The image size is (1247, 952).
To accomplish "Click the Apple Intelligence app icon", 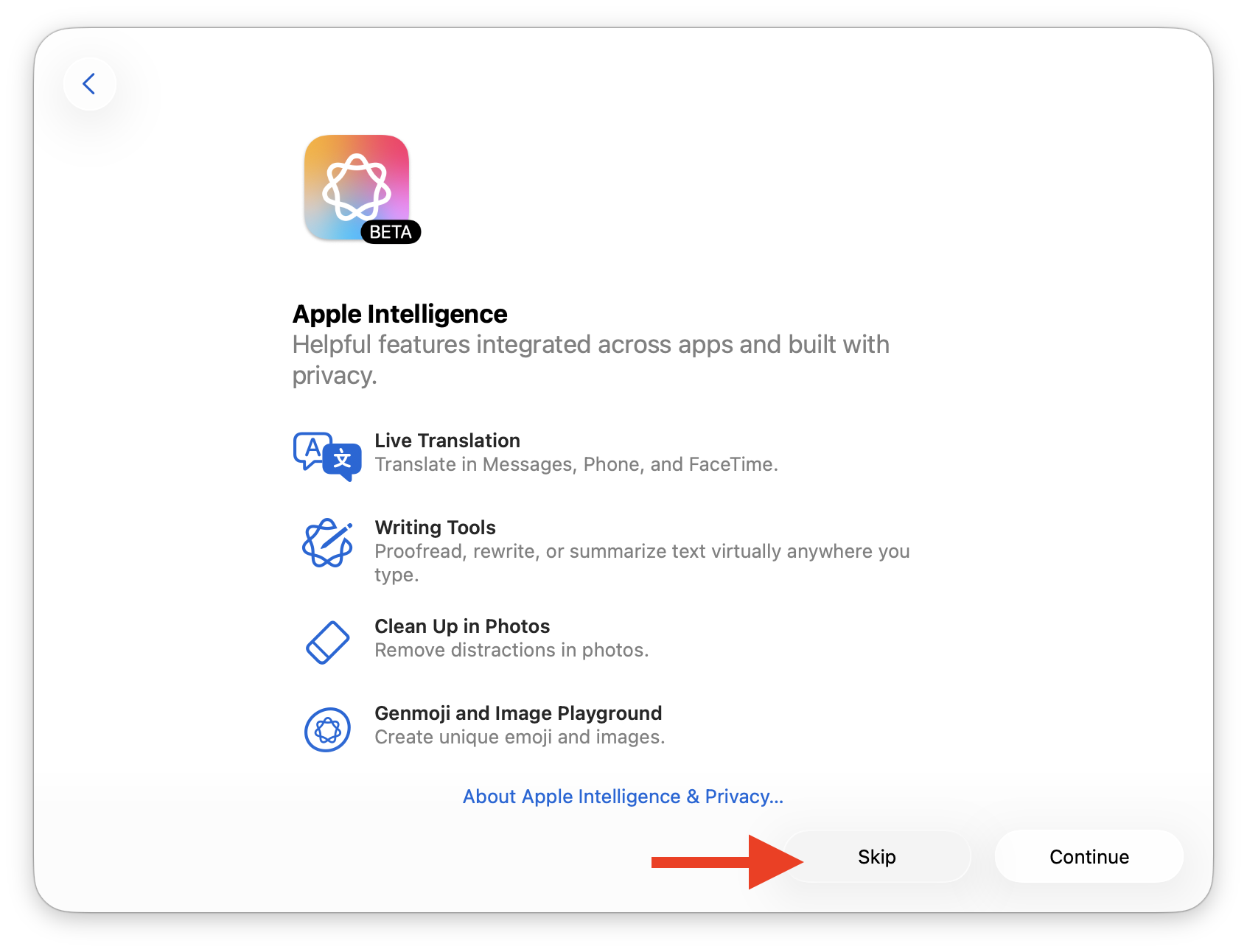I will pyautogui.click(x=357, y=187).
